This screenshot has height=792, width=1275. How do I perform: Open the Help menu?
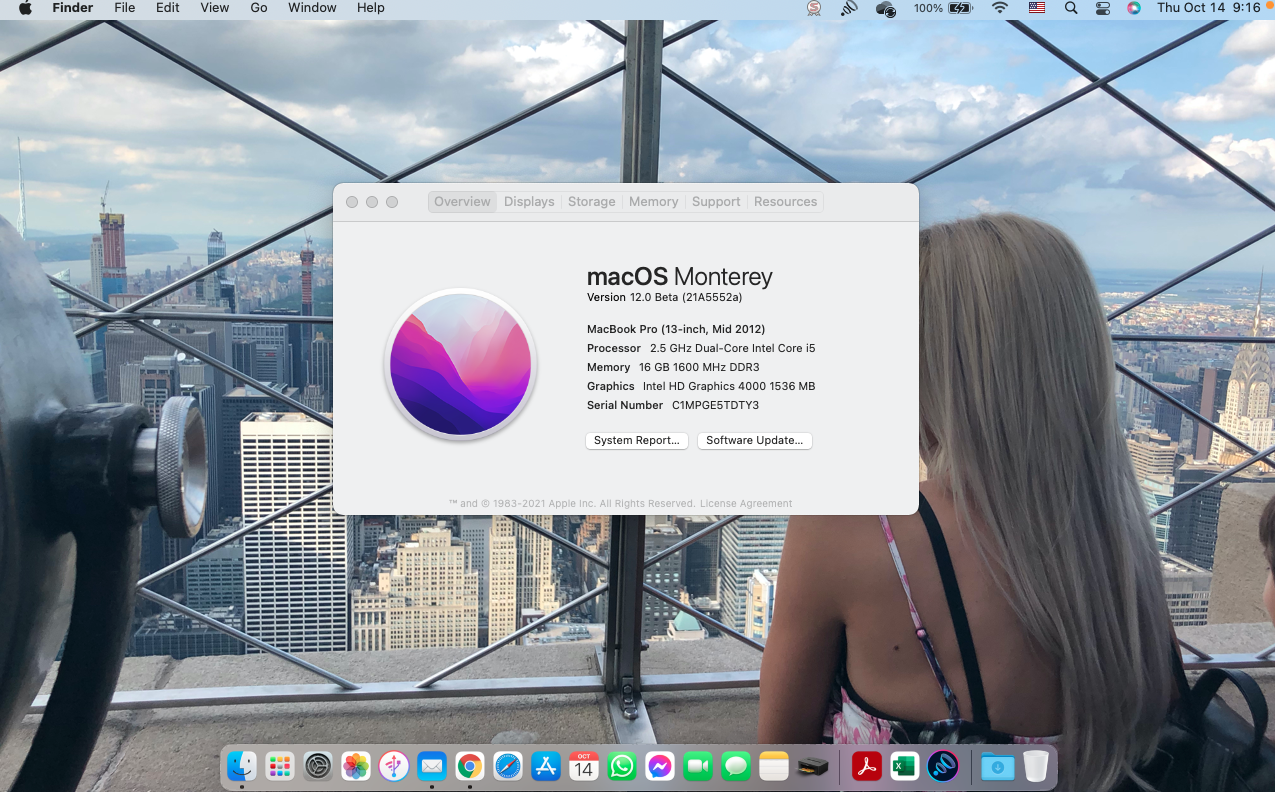tap(371, 8)
